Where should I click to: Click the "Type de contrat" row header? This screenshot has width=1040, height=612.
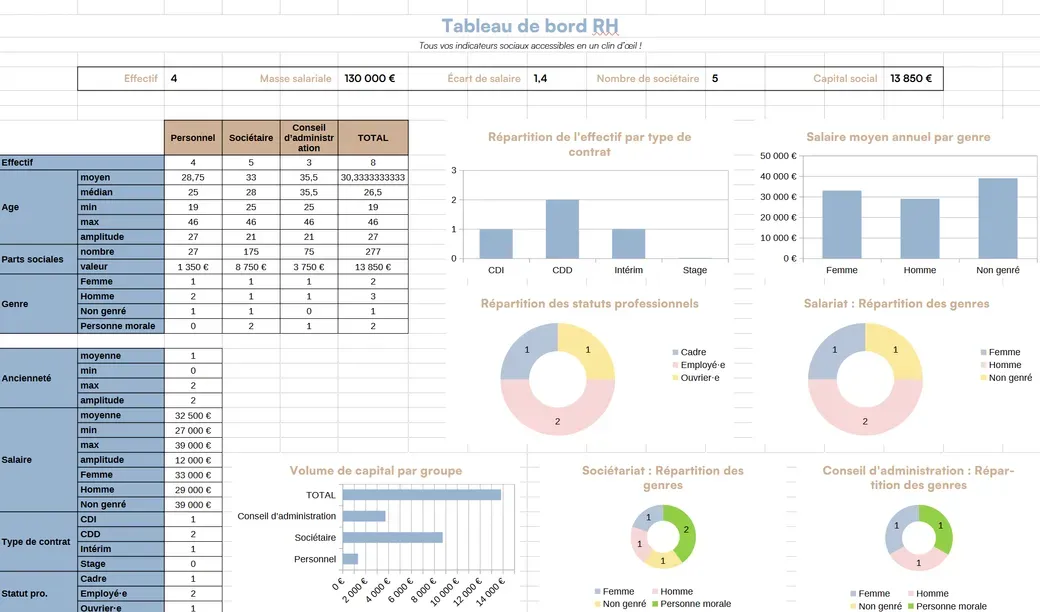coord(39,542)
